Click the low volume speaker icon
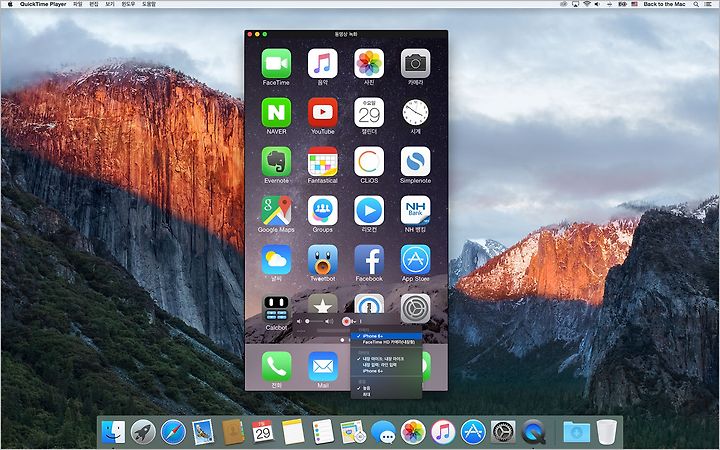This screenshot has width=720, height=450. [x=299, y=321]
